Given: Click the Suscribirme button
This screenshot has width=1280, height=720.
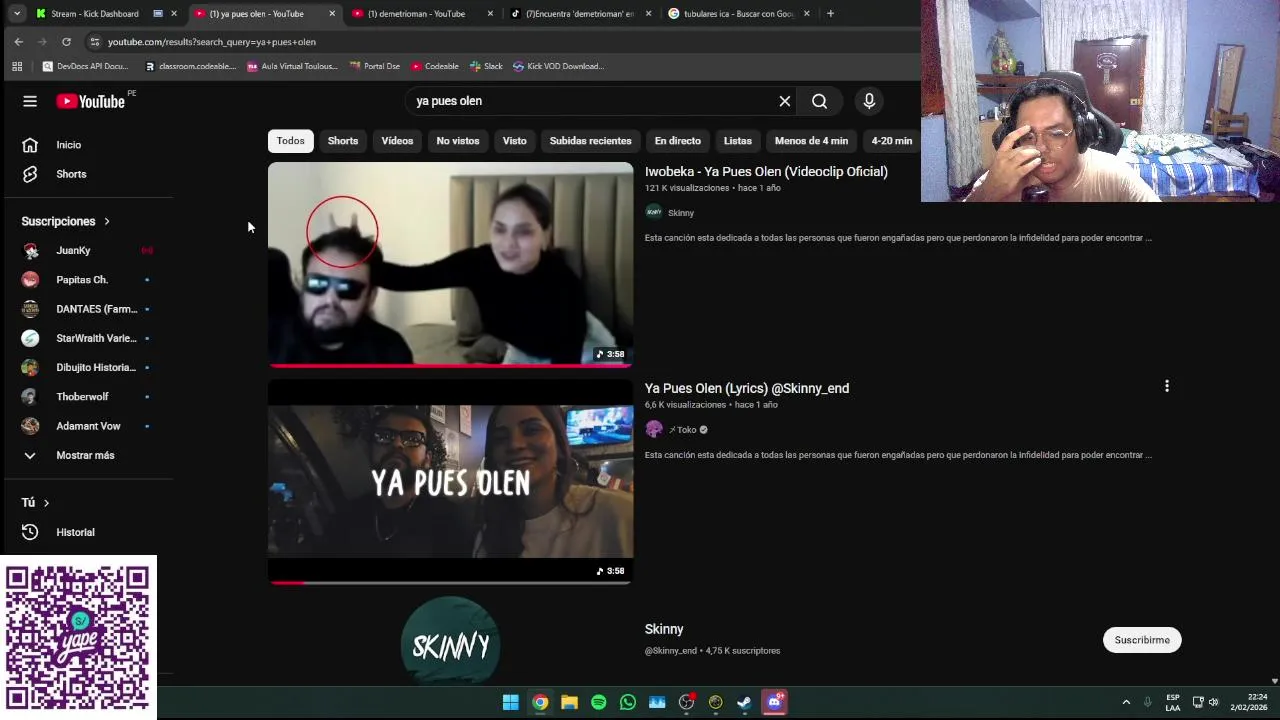Looking at the screenshot, I should pos(1142,640).
